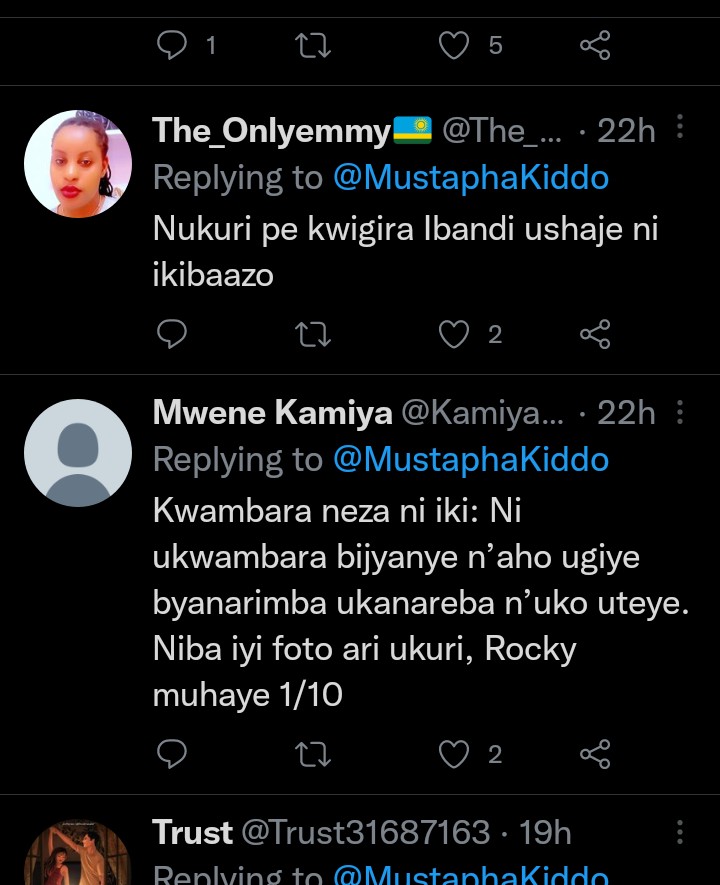720x885 pixels.
Task: Open more options for Mwene Kamiya's tweet
Action: [x=681, y=411]
